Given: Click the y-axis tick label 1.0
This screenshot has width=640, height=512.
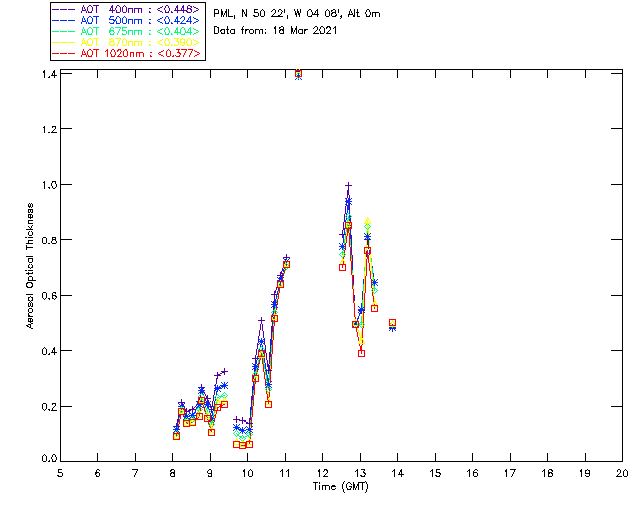Looking at the screenshot, I should pyautogui.click(x=49, y=184).
